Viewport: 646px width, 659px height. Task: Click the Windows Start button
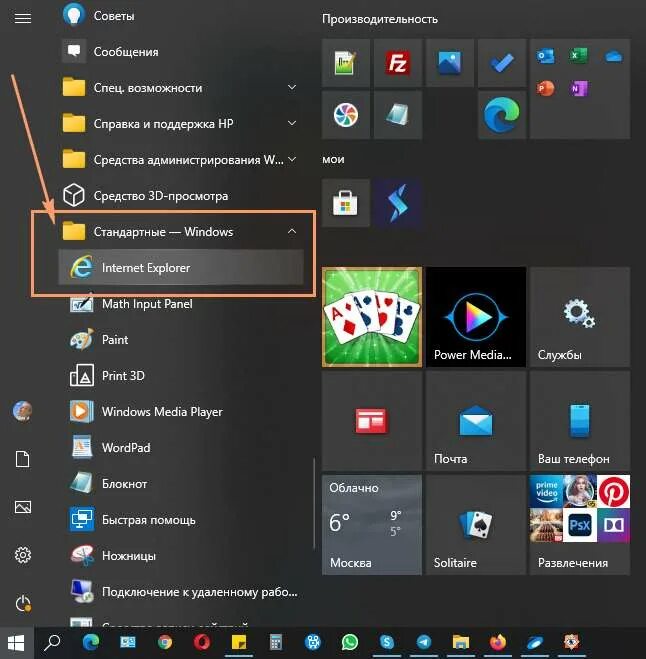(x=16, y=643)
